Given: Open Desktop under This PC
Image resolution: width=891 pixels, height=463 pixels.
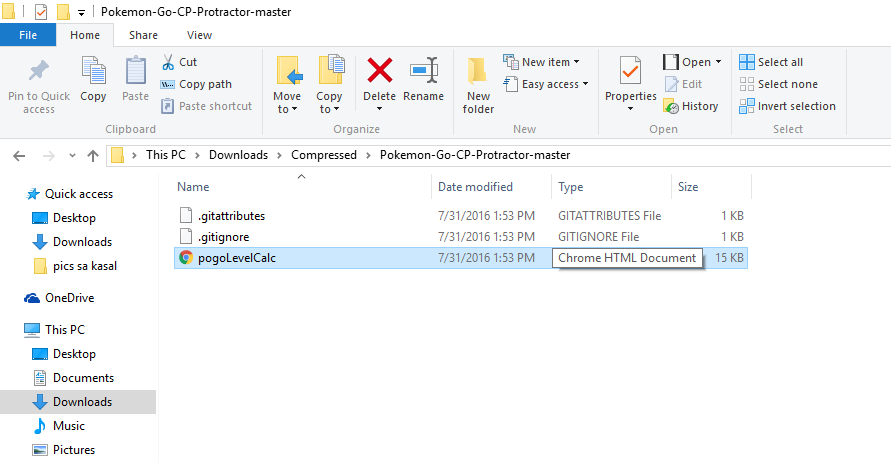Looking at the screenshot, I should [74, 354].
